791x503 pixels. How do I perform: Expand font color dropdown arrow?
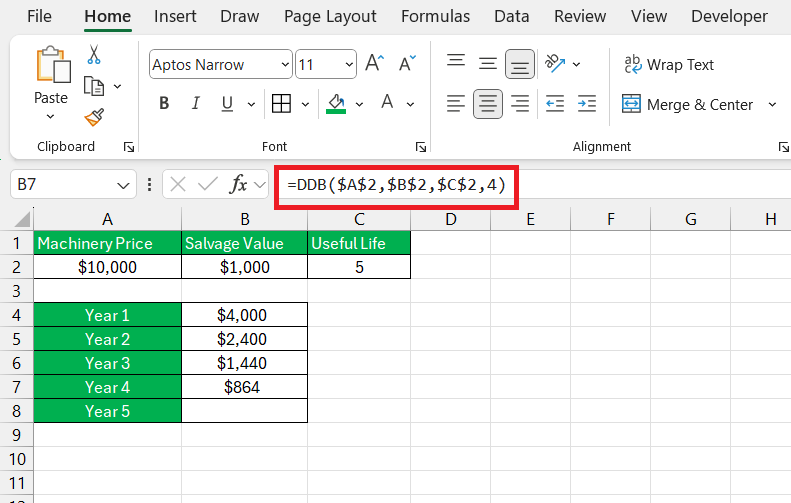pos(410,104)
